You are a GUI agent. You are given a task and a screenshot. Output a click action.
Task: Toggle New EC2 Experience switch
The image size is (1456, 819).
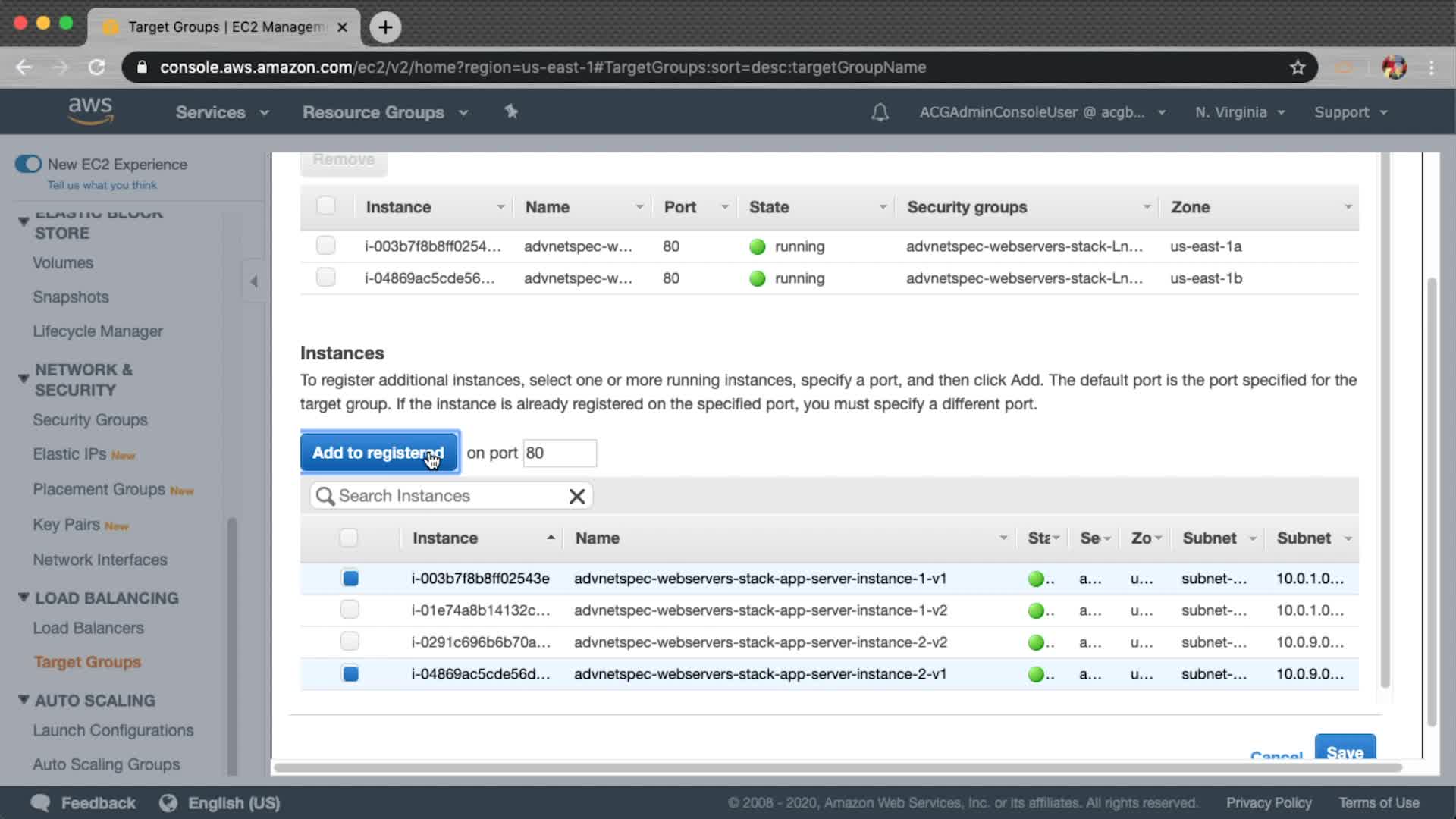point(29,164)
